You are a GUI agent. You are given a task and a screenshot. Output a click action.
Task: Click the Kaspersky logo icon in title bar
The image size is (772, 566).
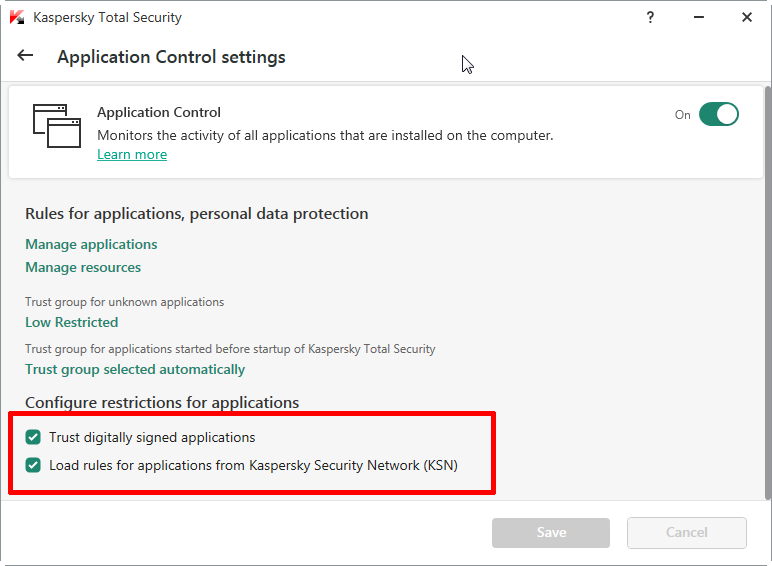tap(17, 17)
